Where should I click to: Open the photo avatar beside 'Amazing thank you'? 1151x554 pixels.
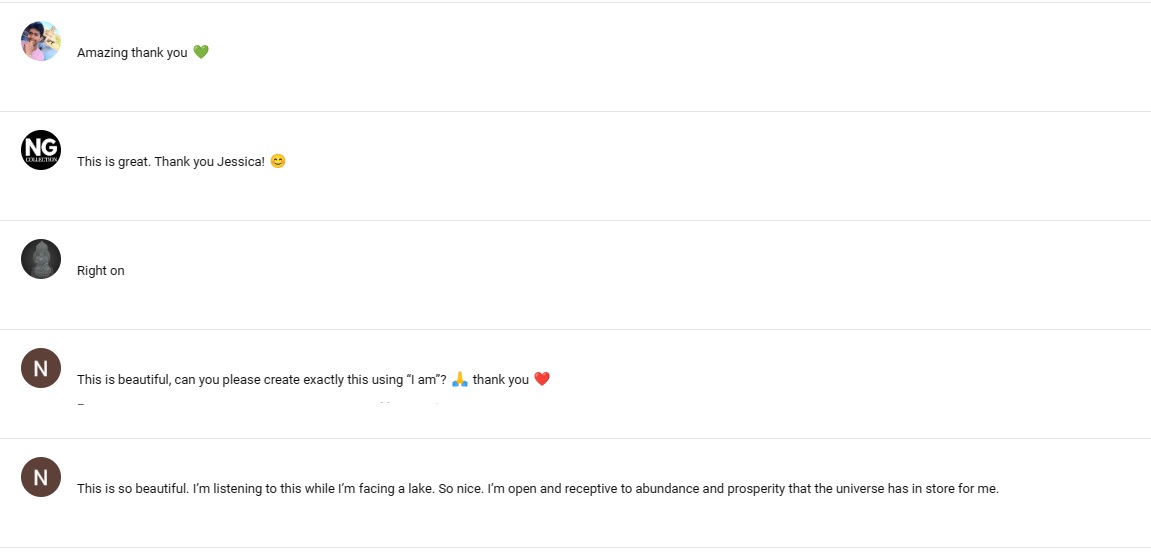40,41
